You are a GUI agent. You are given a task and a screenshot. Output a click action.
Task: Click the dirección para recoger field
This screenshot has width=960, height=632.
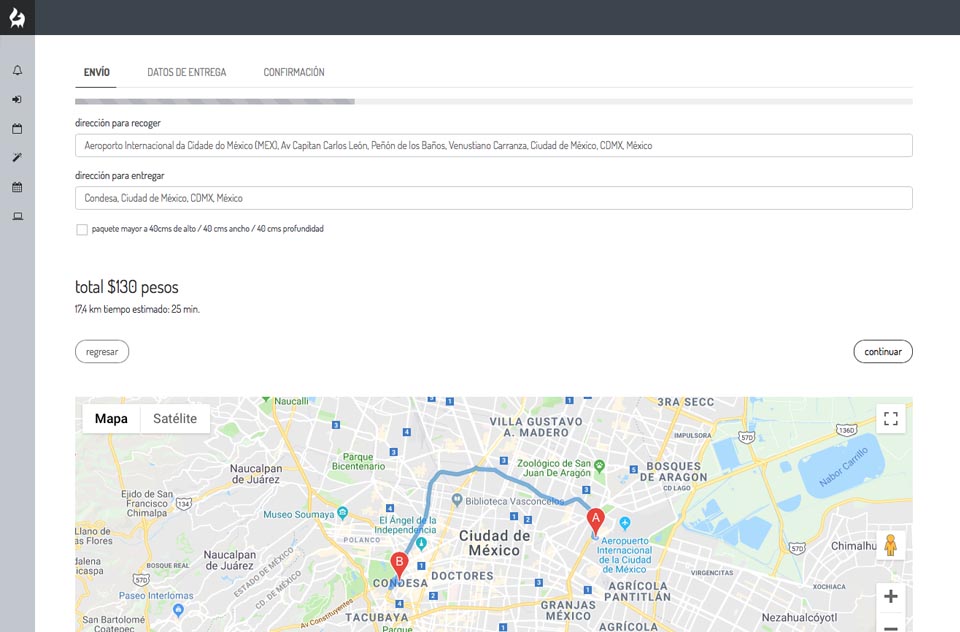493,146
